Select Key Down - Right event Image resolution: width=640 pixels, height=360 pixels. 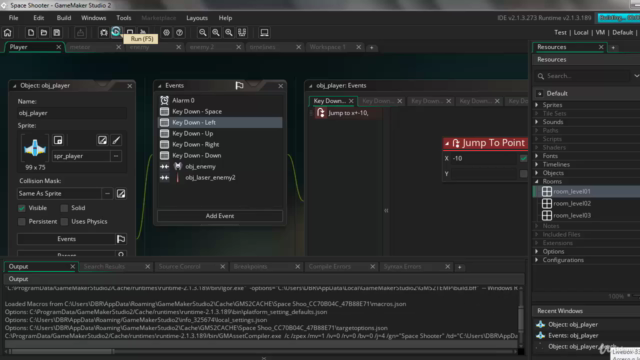point(220,144)
